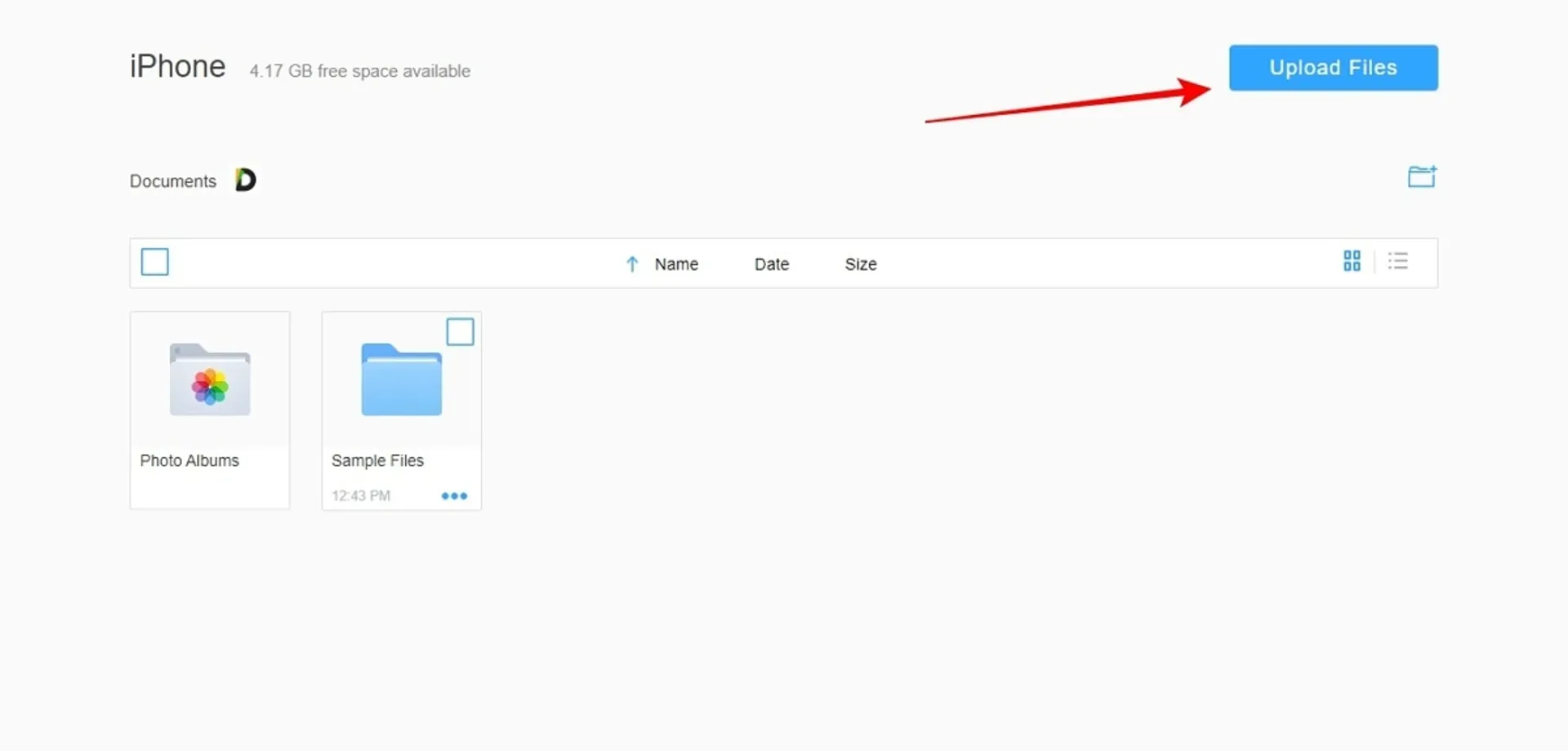Click the Photo Albums label
The image size is (1568, 751).
click(x=189, y=460)
